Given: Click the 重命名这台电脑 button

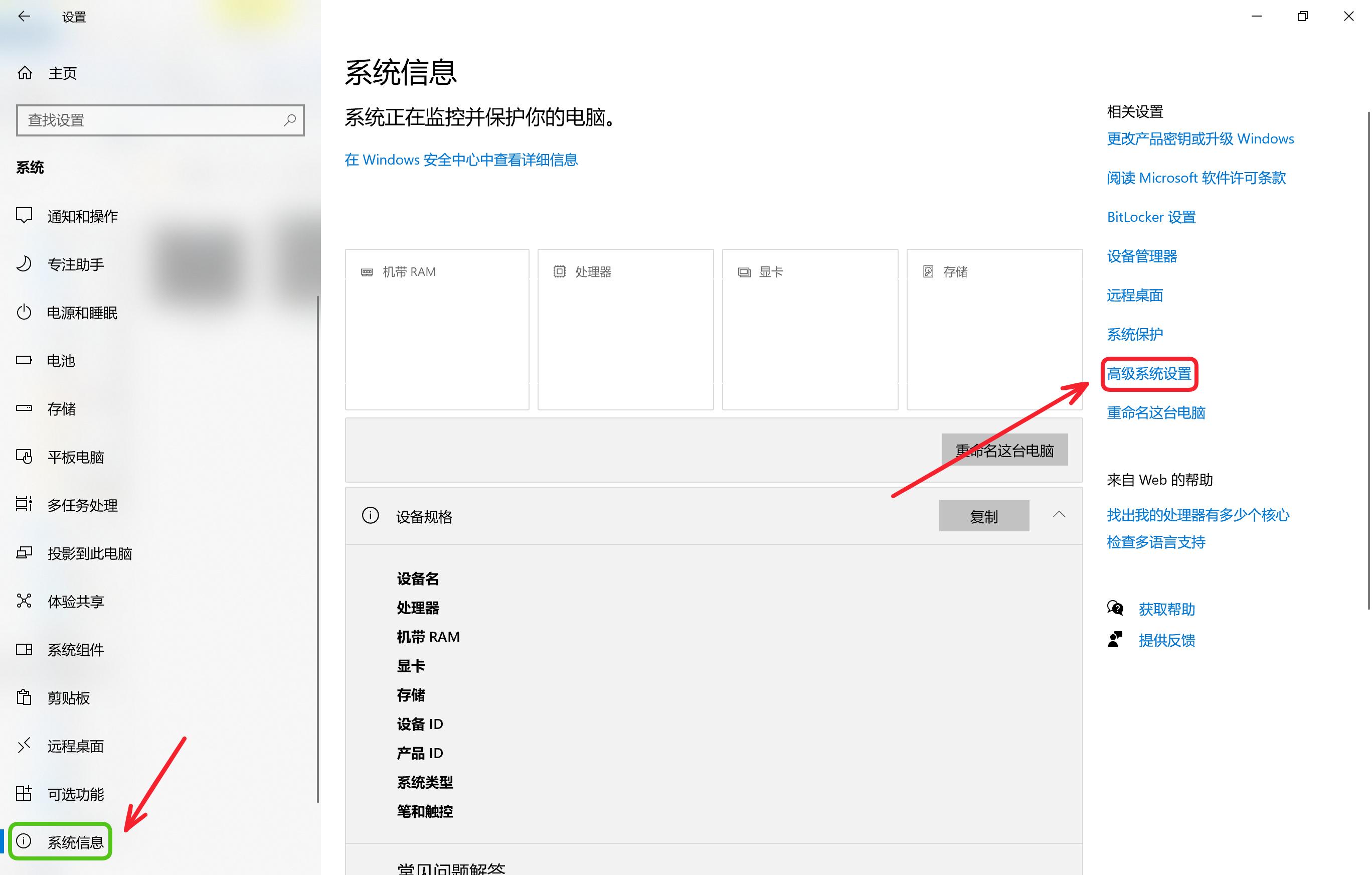Looking at the screenshot, I should point(1004,450).
